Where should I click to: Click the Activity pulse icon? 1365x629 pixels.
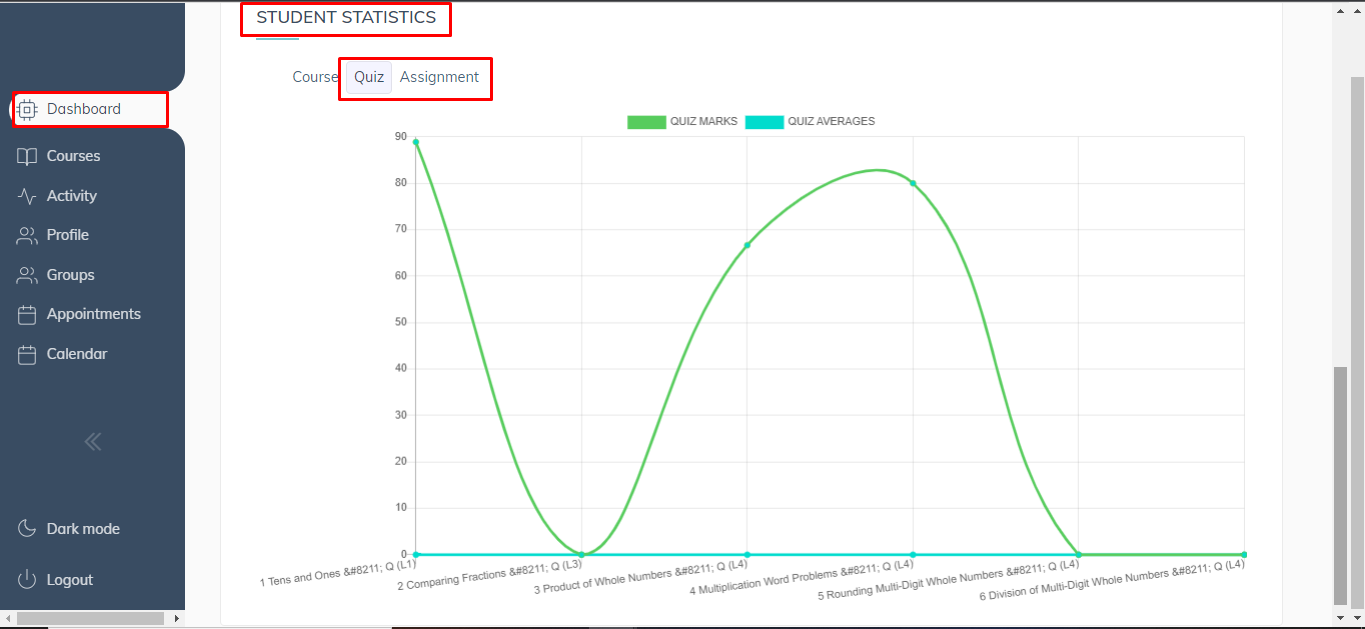pyautogui.click(x=27, y=196)
